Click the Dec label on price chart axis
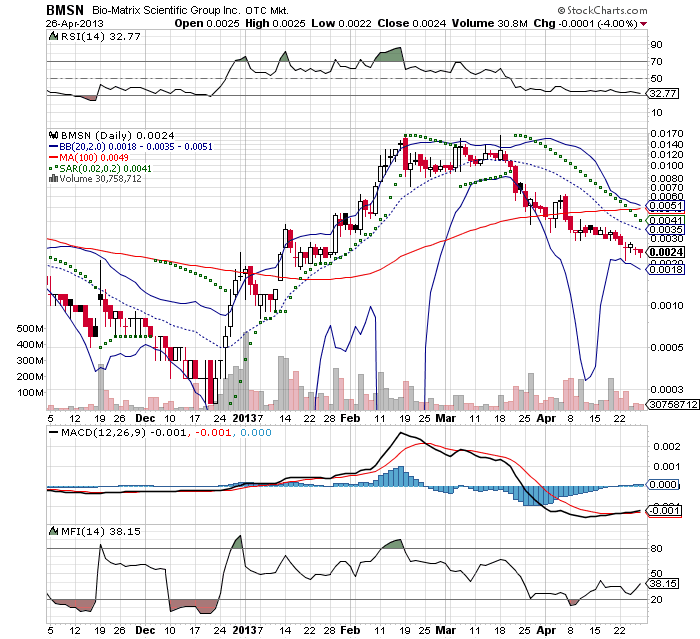Image resolution: width=700 pixels, height=639 pixels. coord(145,418)
